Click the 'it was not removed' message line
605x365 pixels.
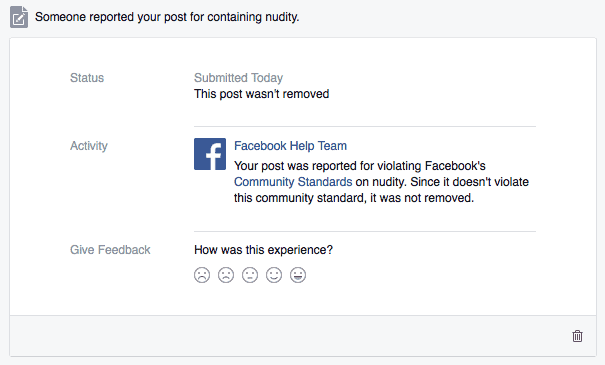[x=354, y=198]
